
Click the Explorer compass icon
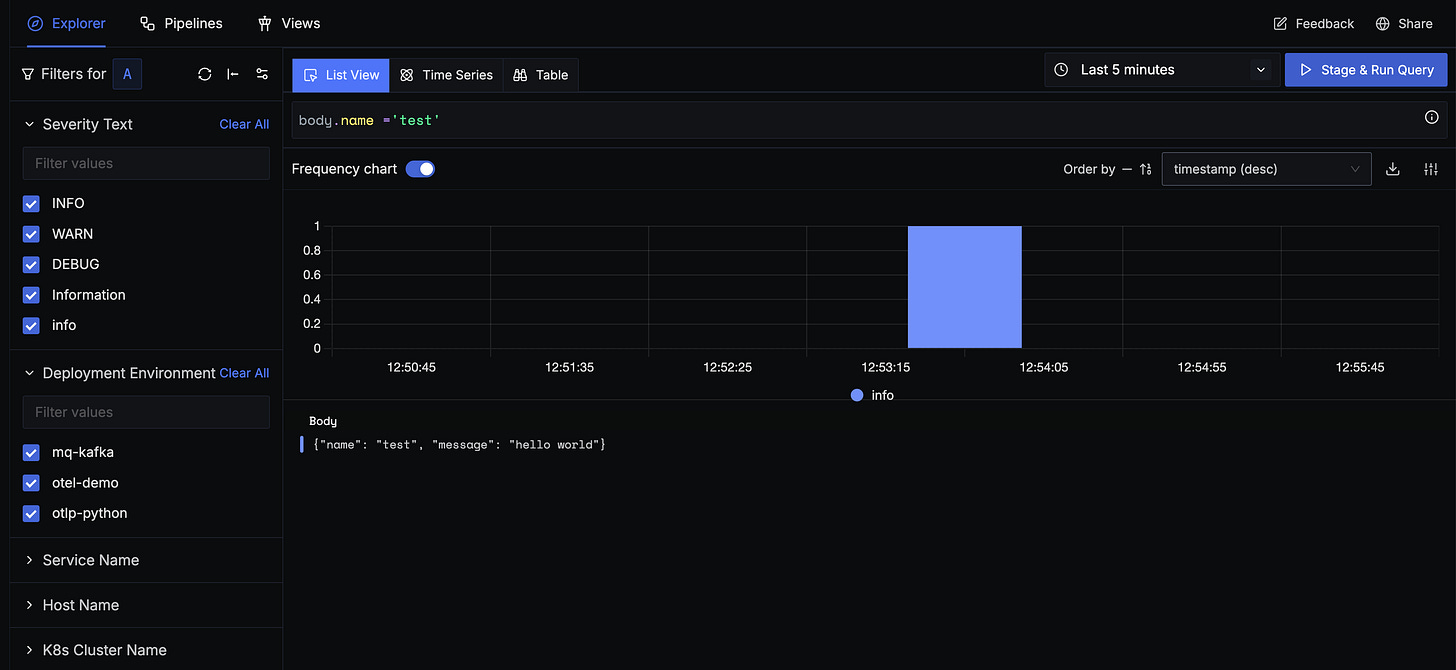pos(35,23)
